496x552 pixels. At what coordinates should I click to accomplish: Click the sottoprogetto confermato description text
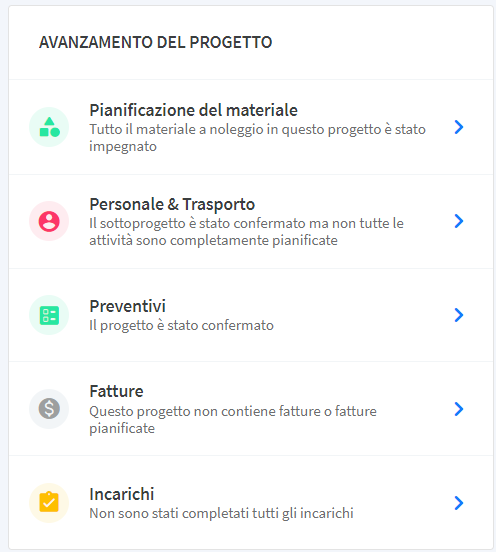click(246, 232)
